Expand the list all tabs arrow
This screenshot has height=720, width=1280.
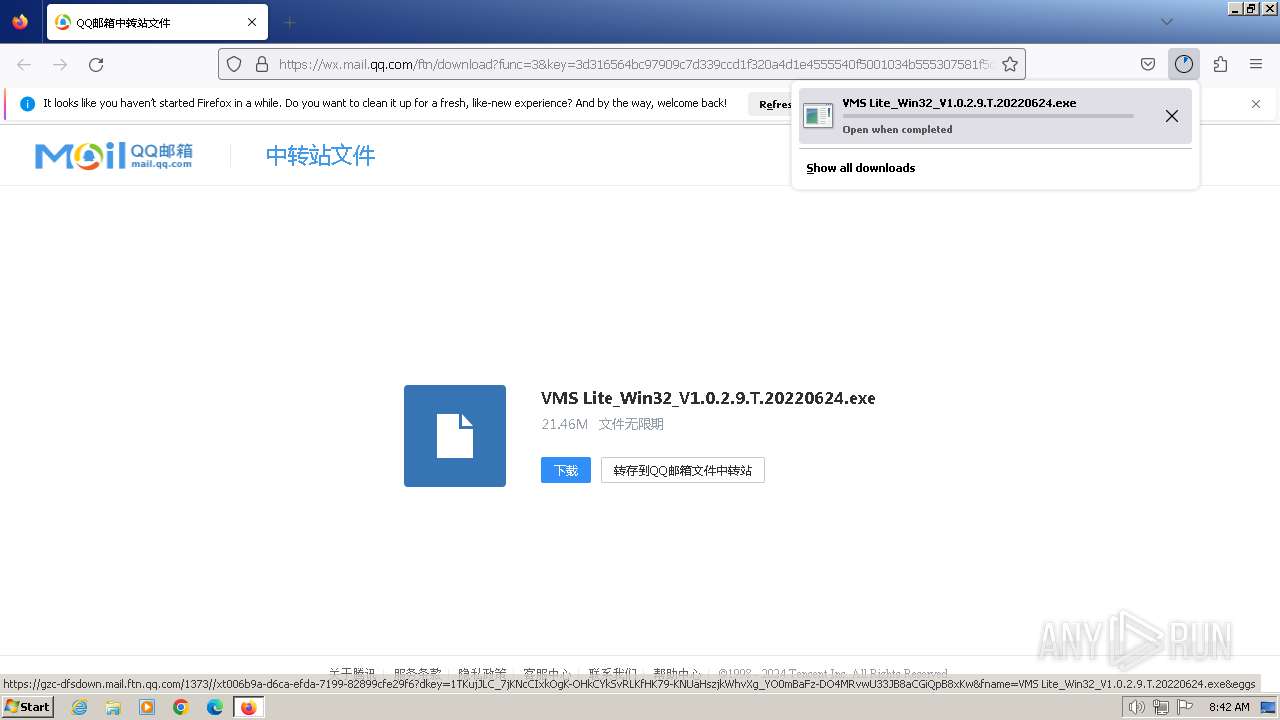(x=1167, y=22)
